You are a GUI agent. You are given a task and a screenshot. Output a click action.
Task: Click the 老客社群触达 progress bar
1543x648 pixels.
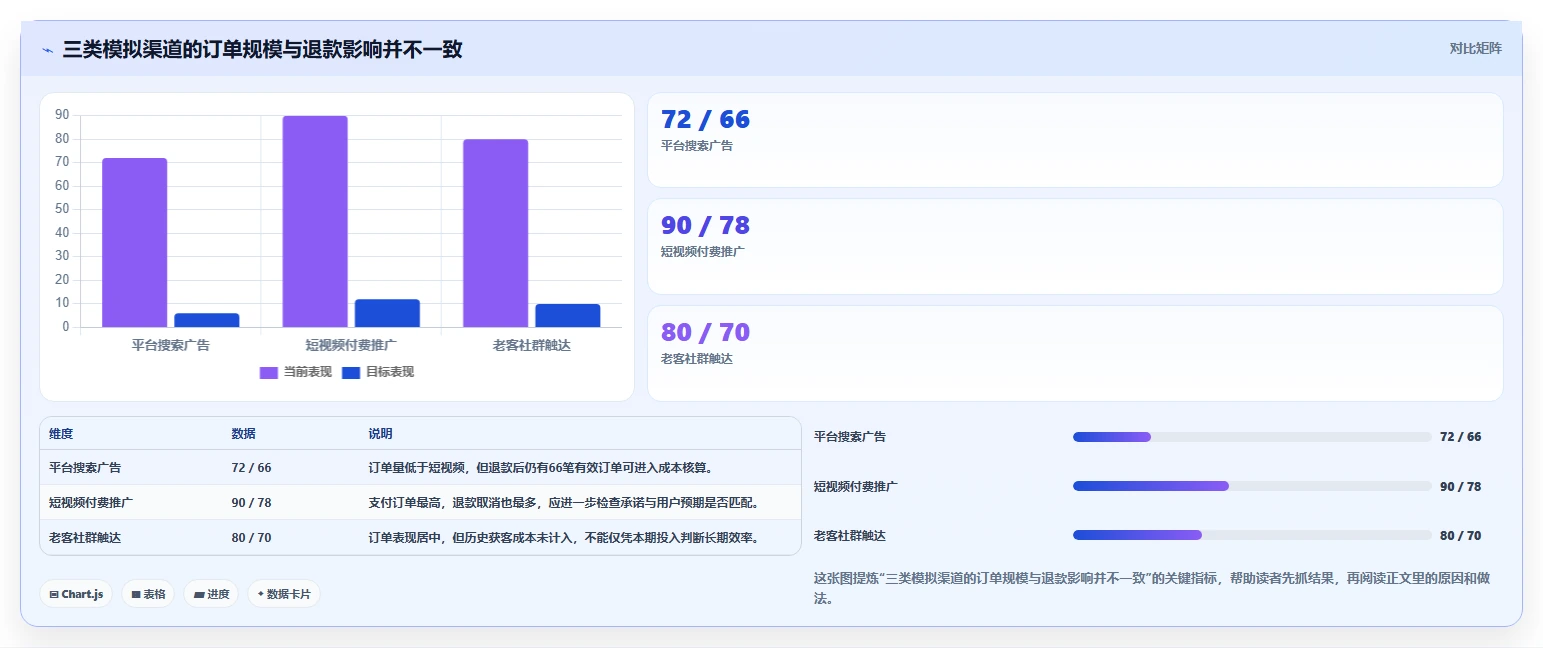pyautogui.click(x=1252, y=535)
